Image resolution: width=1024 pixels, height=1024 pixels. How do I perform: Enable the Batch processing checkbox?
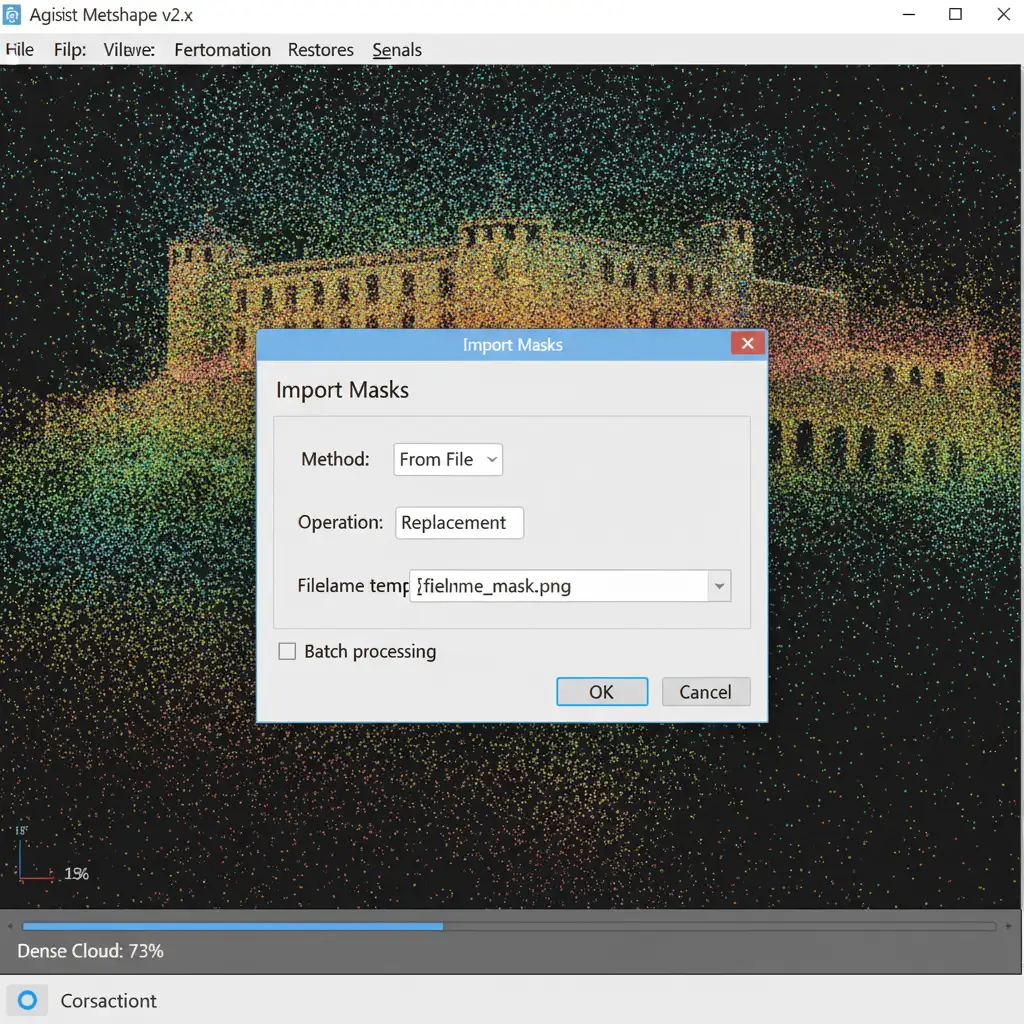[288, 651]
